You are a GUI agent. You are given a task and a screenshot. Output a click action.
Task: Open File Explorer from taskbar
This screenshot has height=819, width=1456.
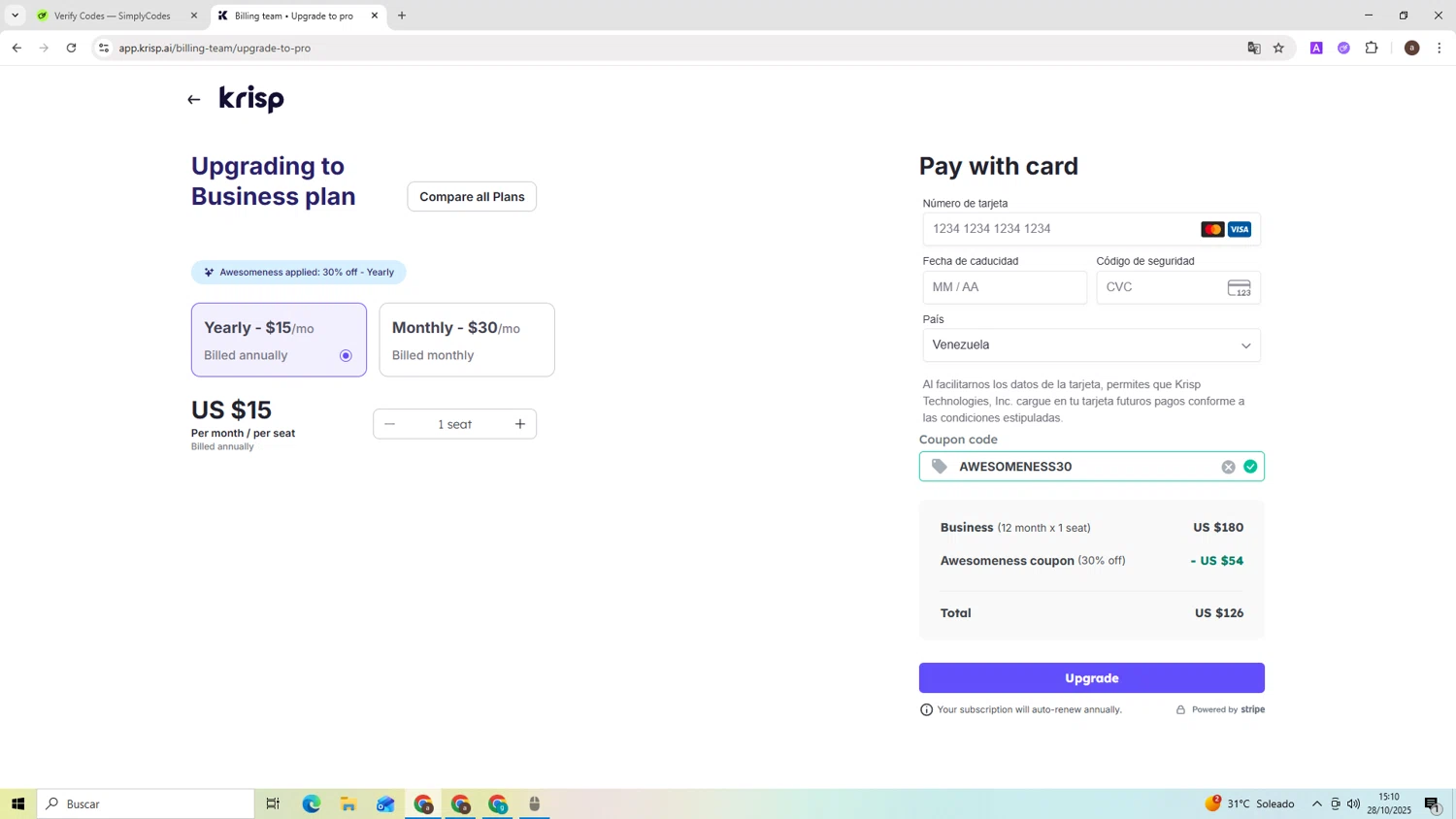pos(348,803)
